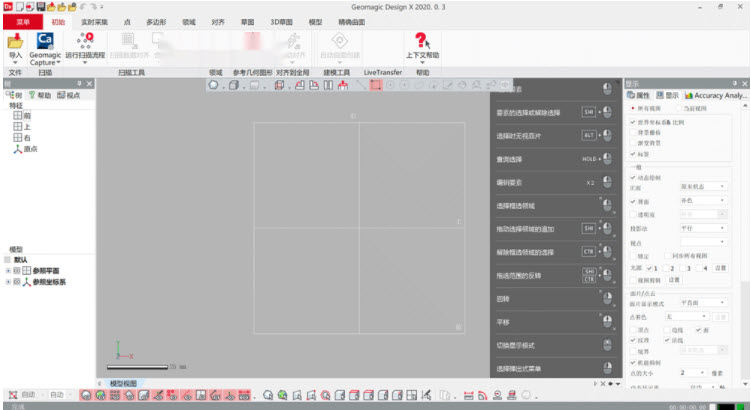
Task: Open 上下文帮助 context help
Action: tap(422, 42)
